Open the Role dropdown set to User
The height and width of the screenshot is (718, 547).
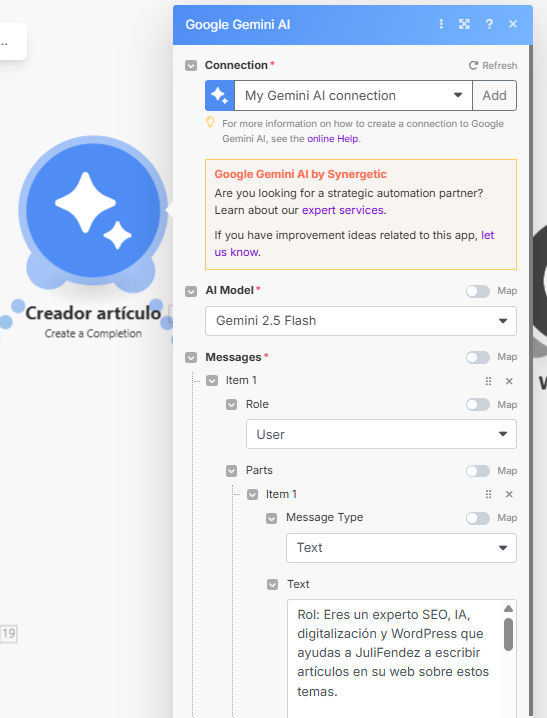(381, 434)
